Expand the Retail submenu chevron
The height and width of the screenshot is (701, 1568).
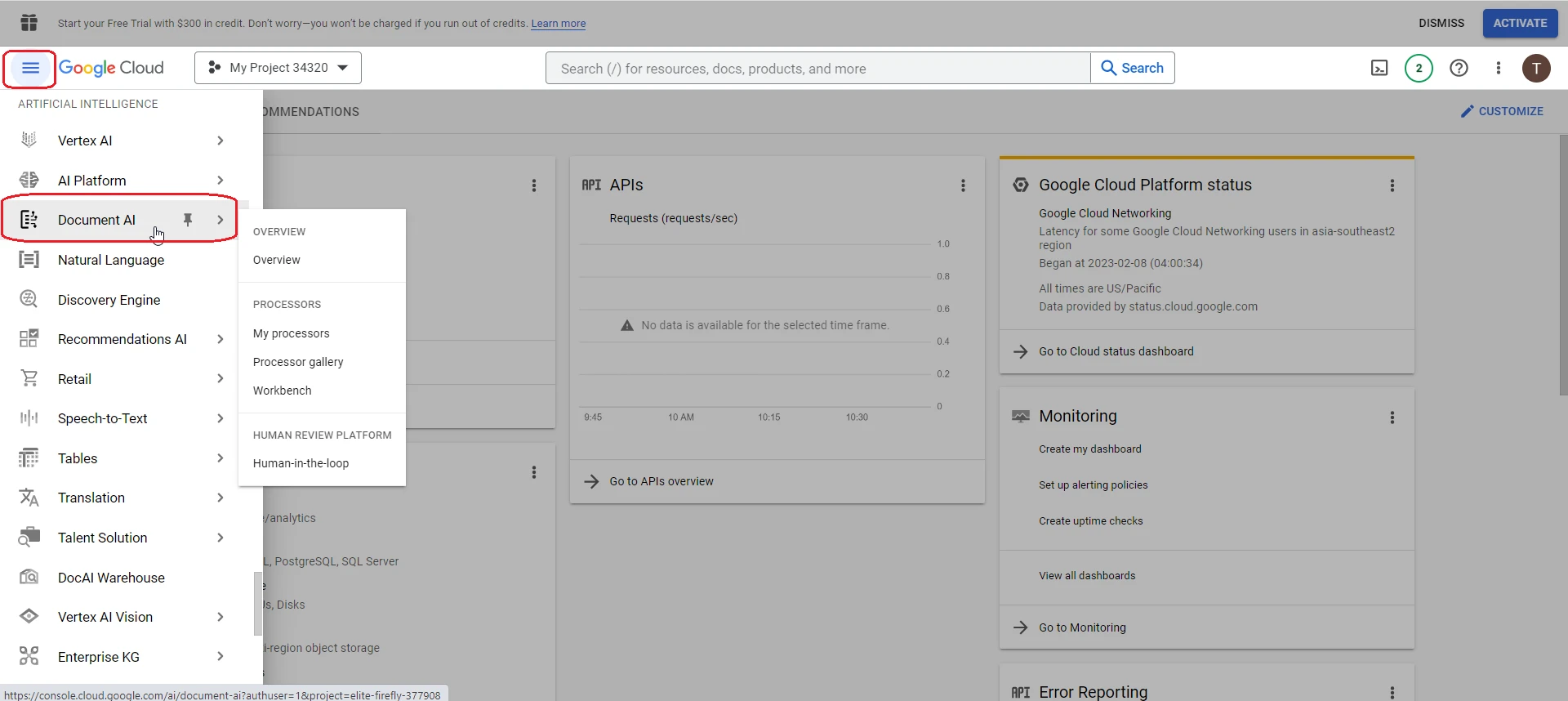[x=220, y=379]
